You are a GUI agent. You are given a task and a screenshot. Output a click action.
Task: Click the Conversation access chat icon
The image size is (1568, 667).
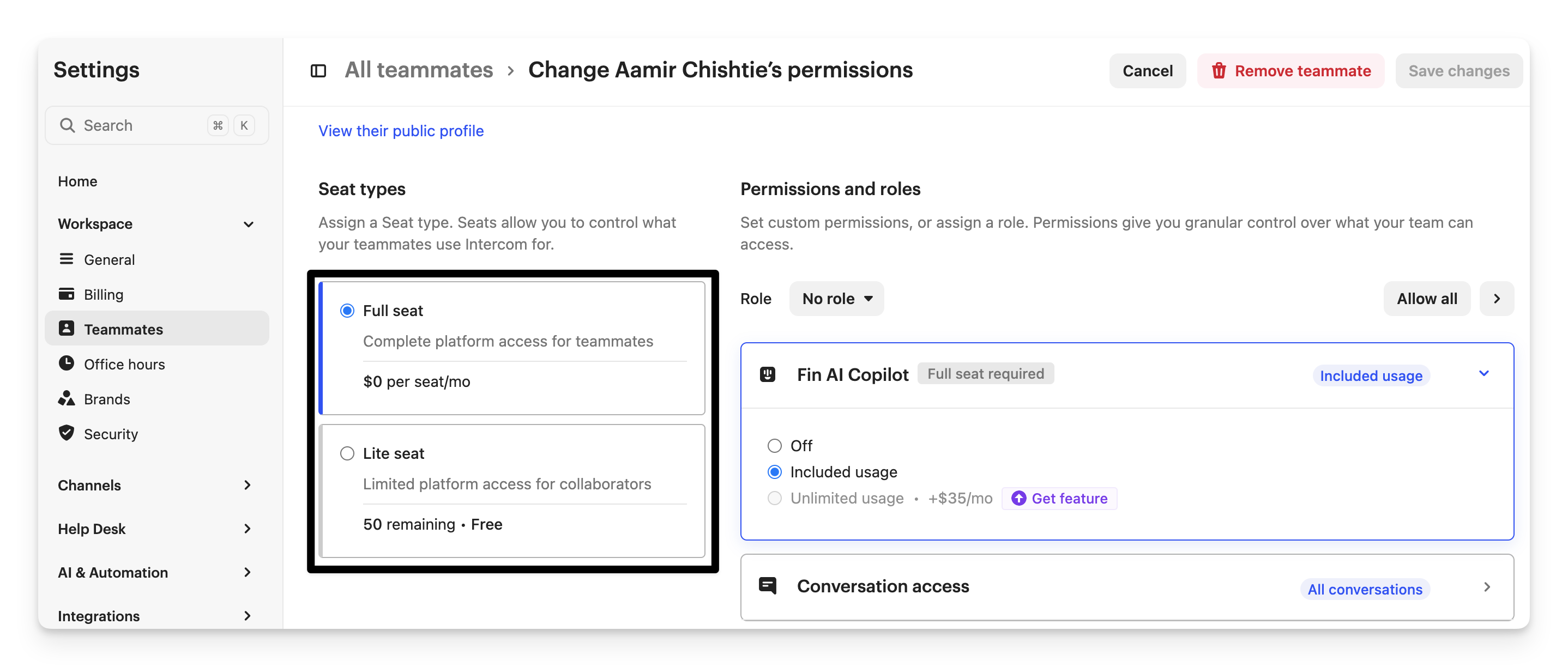[768, 586]
